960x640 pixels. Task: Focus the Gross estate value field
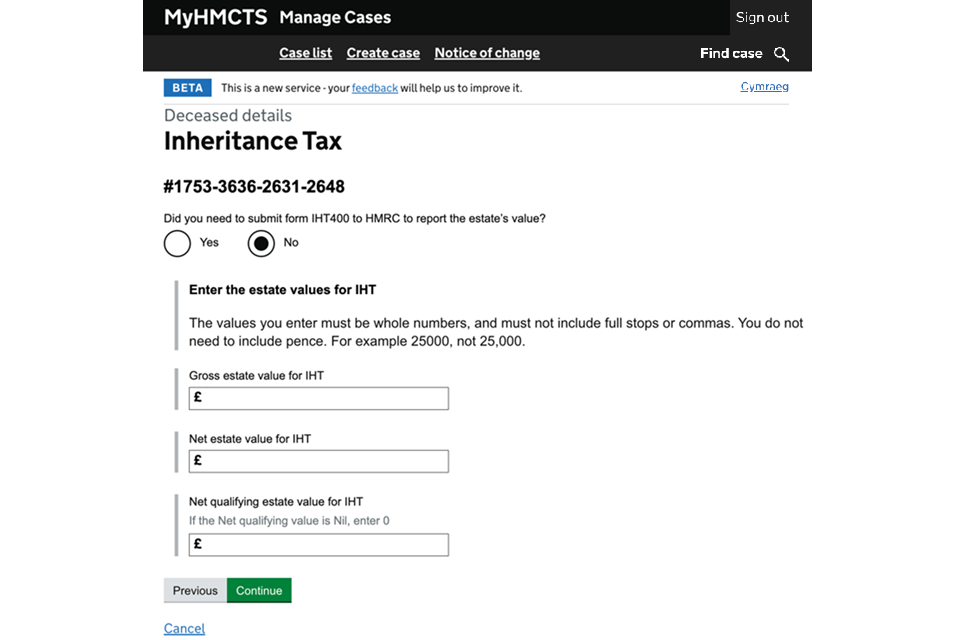(x=318, y=398)
